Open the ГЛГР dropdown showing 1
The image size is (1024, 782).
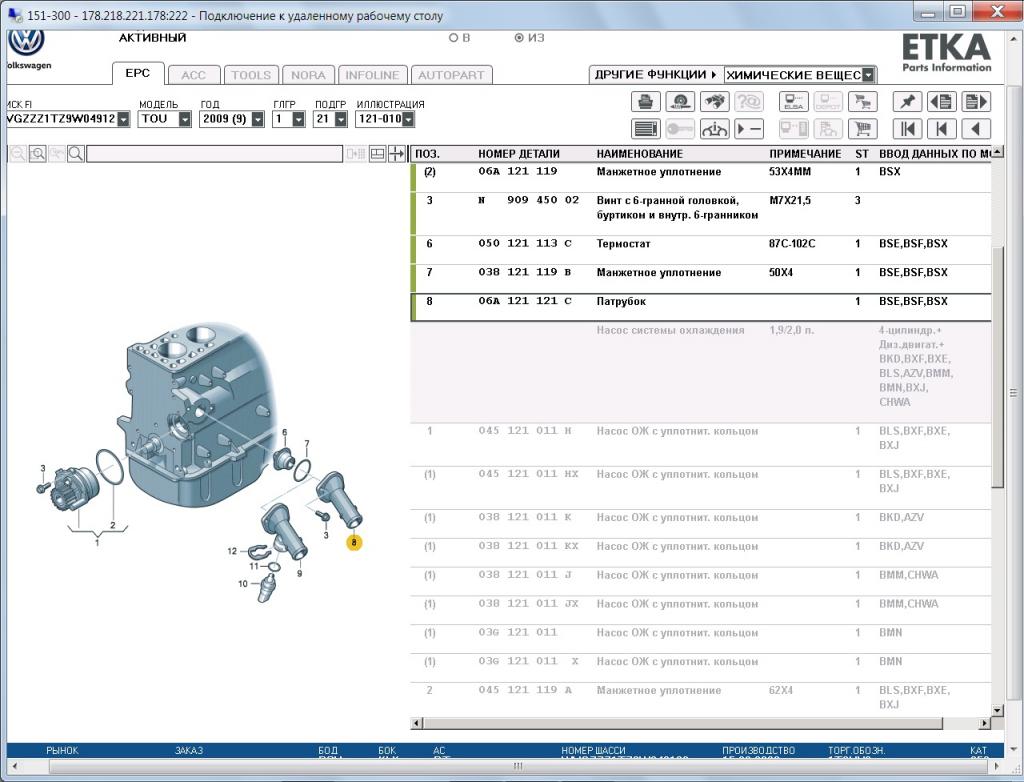coord(298,119)
